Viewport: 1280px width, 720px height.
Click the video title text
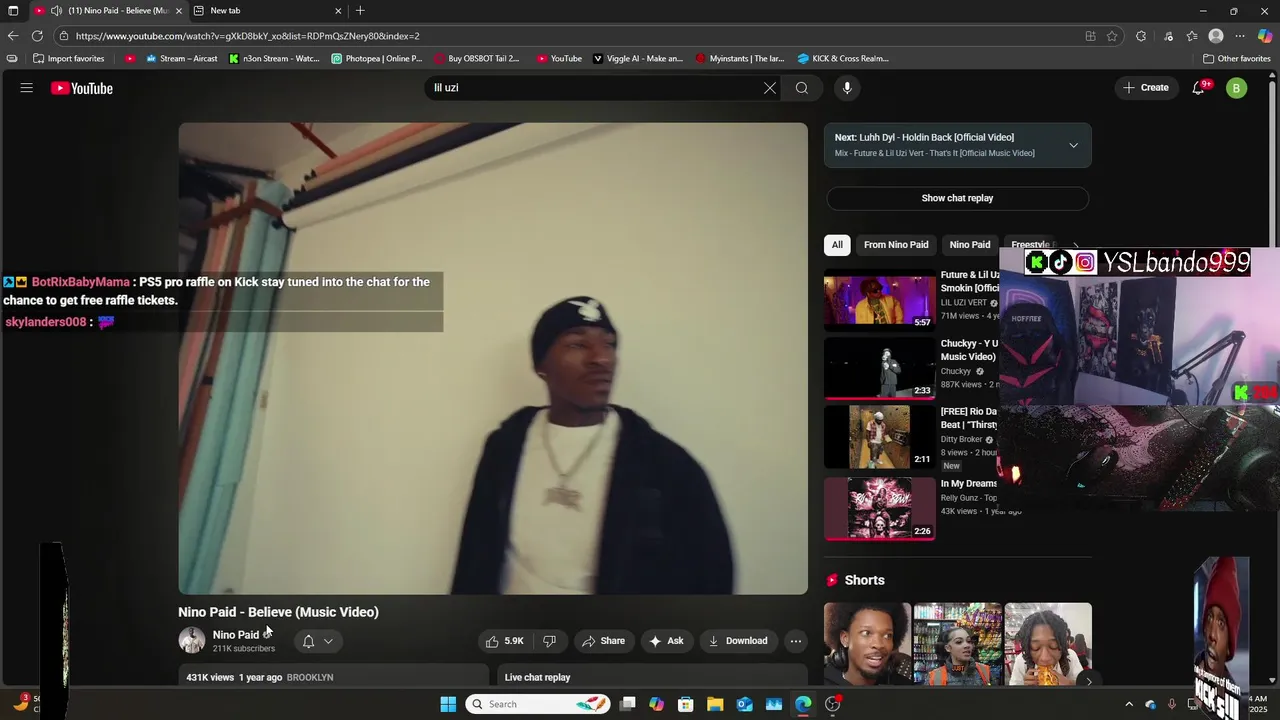click(x=278, y=612)
